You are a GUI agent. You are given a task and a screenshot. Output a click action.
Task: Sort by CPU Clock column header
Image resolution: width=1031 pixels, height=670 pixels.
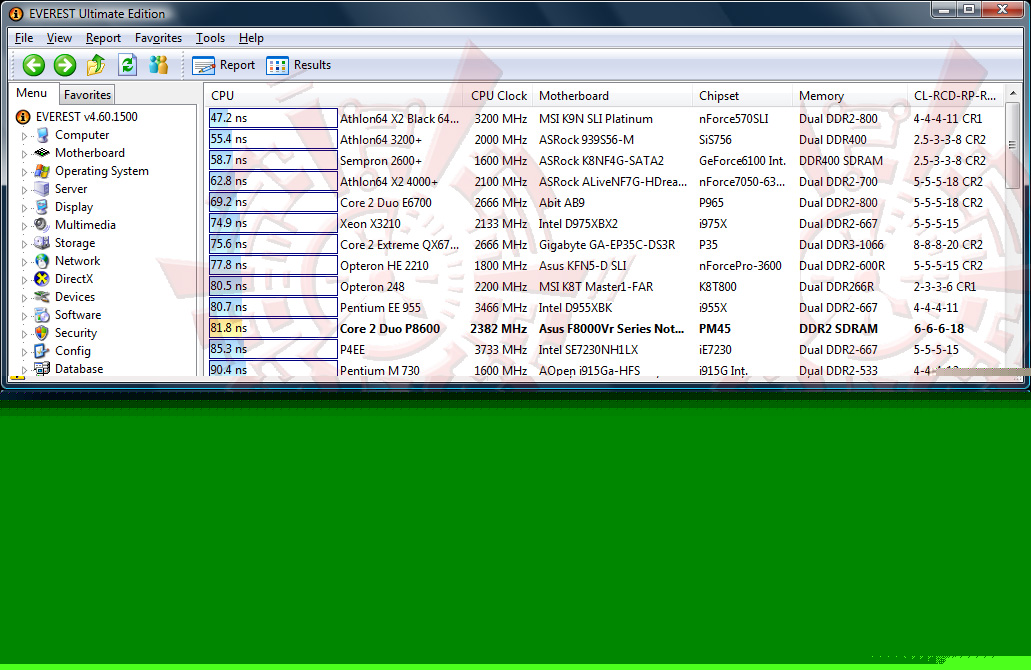click(x=498, y=96)
